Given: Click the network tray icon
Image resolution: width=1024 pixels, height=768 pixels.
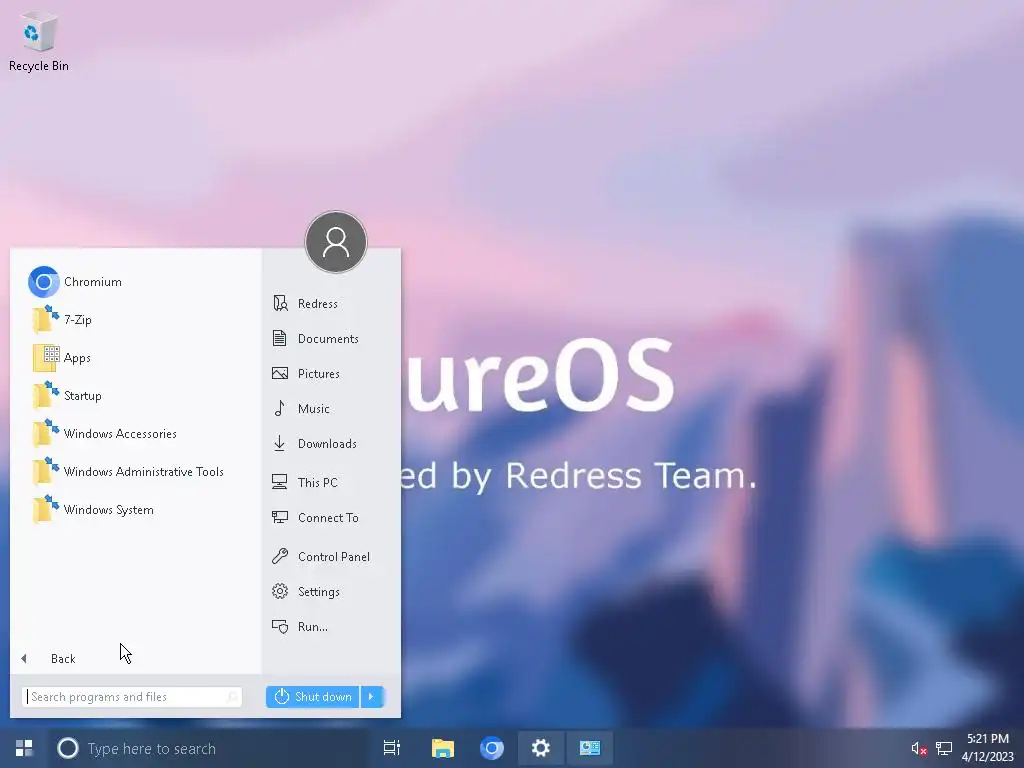Looking at the screenshot, I should (x=944, y=748).
